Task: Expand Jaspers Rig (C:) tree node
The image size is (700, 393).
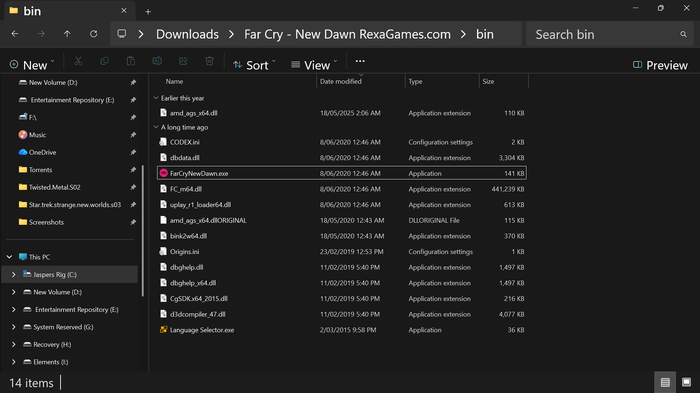Action: tap(13, 274)
